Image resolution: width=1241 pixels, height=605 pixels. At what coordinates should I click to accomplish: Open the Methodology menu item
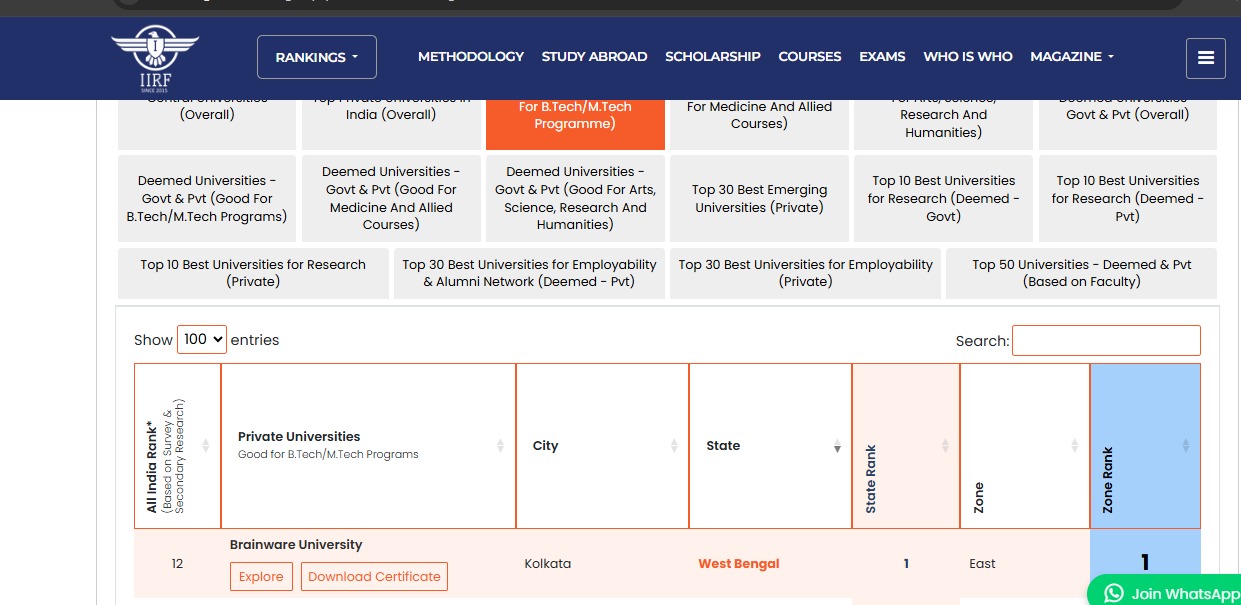[x=470, y=57]
